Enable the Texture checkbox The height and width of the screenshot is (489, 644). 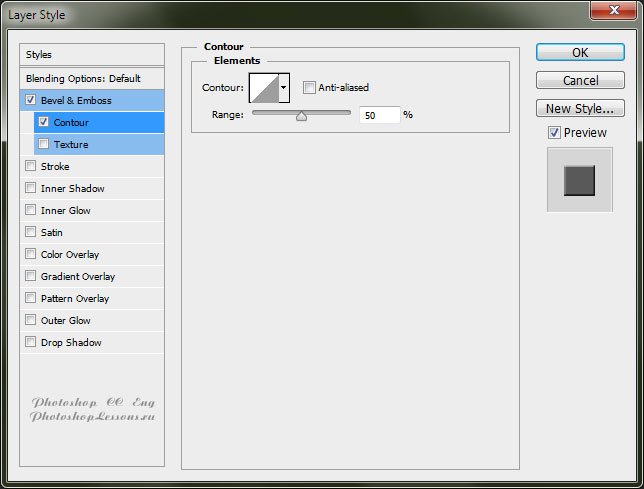[43, 144]
